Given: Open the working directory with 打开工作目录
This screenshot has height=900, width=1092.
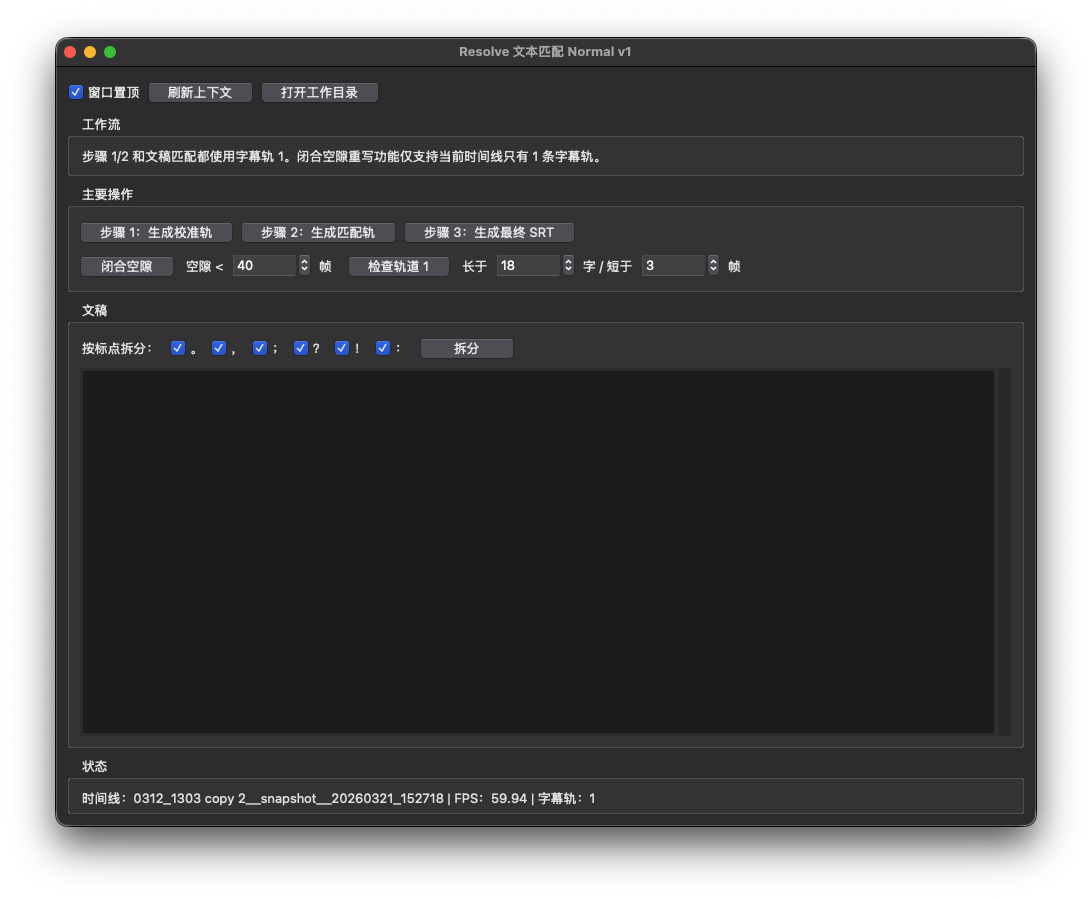Looking at the screenshot, I should coord(319,92).
